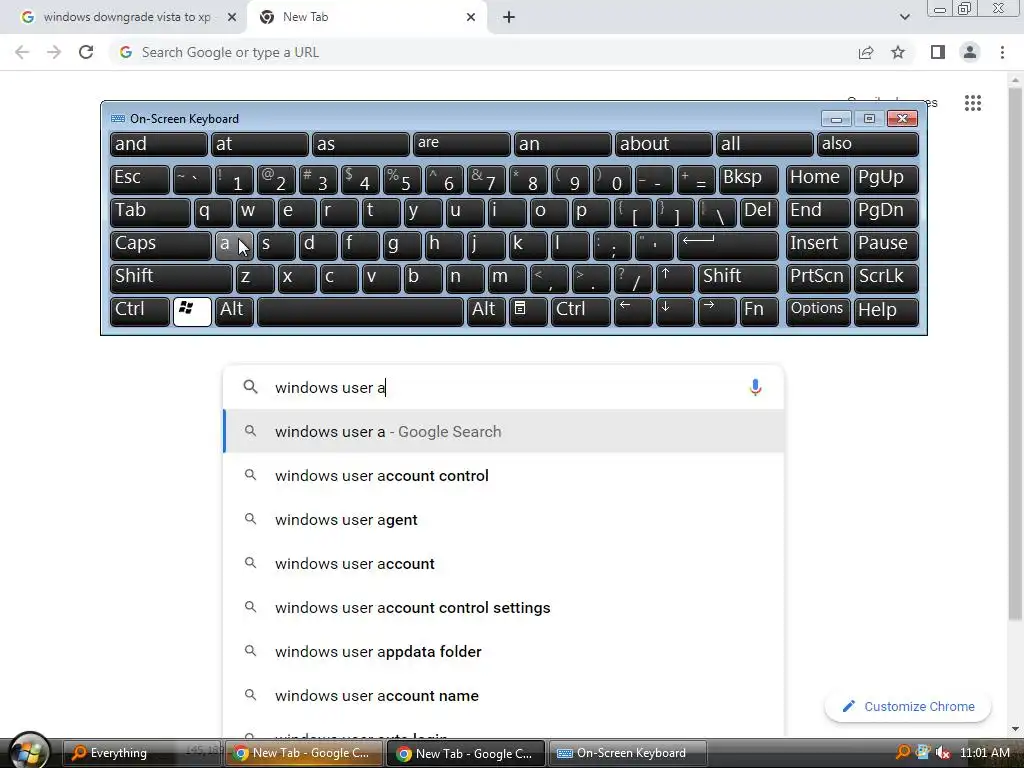1024x768 pixels.
Task: Start voice search with microphone icon
Action: (x=755, y=387)
